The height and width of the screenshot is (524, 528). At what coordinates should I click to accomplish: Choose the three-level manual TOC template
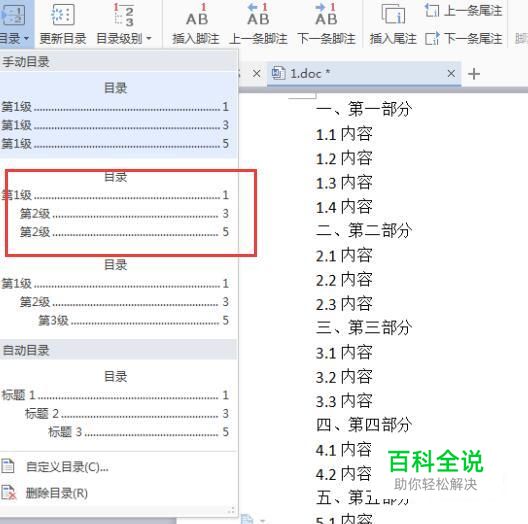(118, 292)
